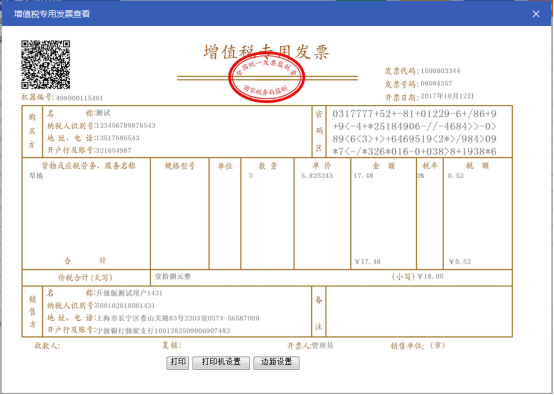The height and width of the screenshot is (395, 554).
Task: Open 打印机设置 printer settings
Action: point(221,362)
